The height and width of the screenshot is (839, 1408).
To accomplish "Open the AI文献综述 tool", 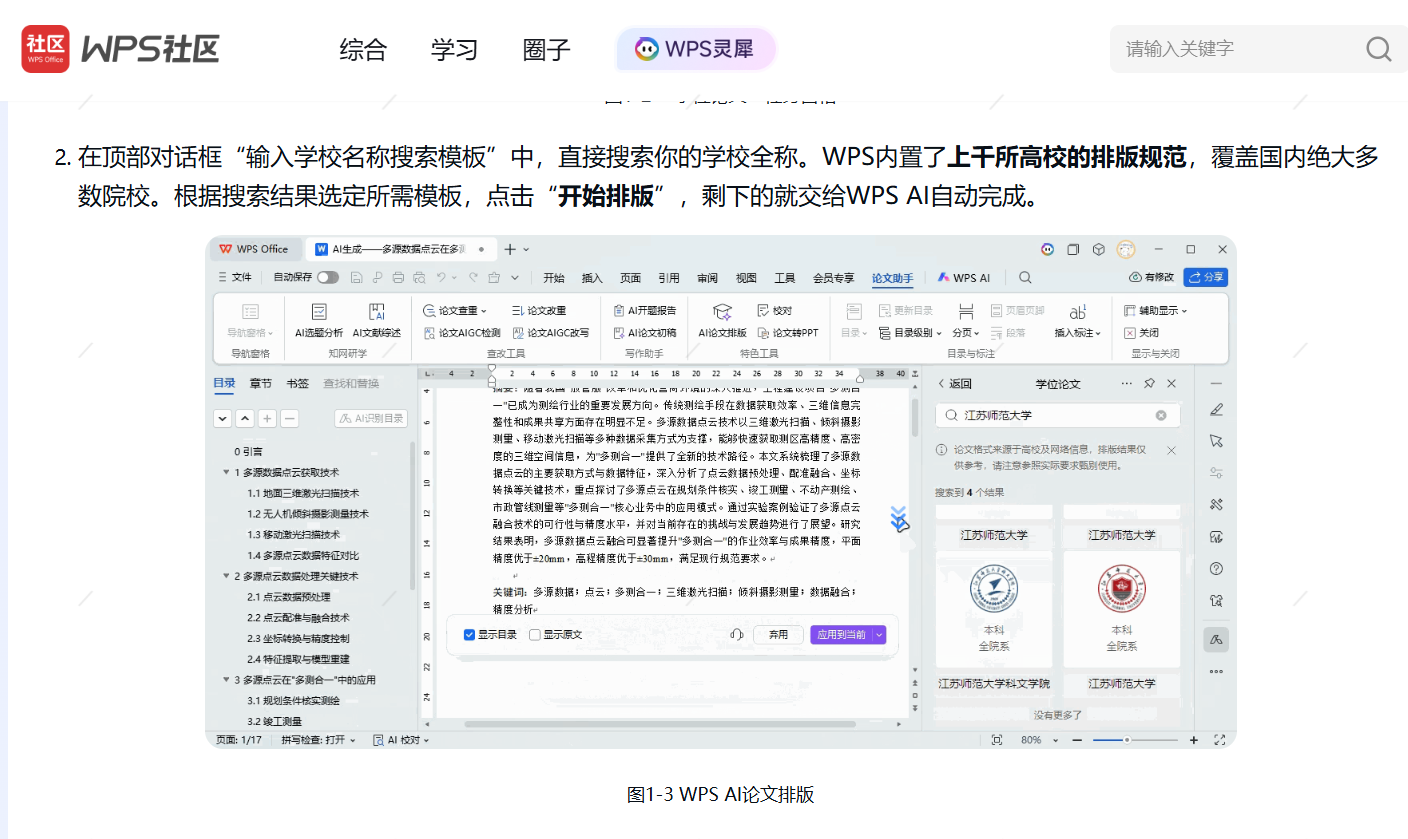I will [376, 321].
